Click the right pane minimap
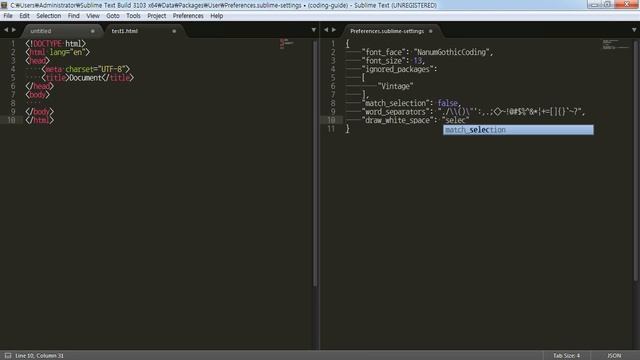Image resolution: width=640 pixels, height=360 pixels. point(616,44)
